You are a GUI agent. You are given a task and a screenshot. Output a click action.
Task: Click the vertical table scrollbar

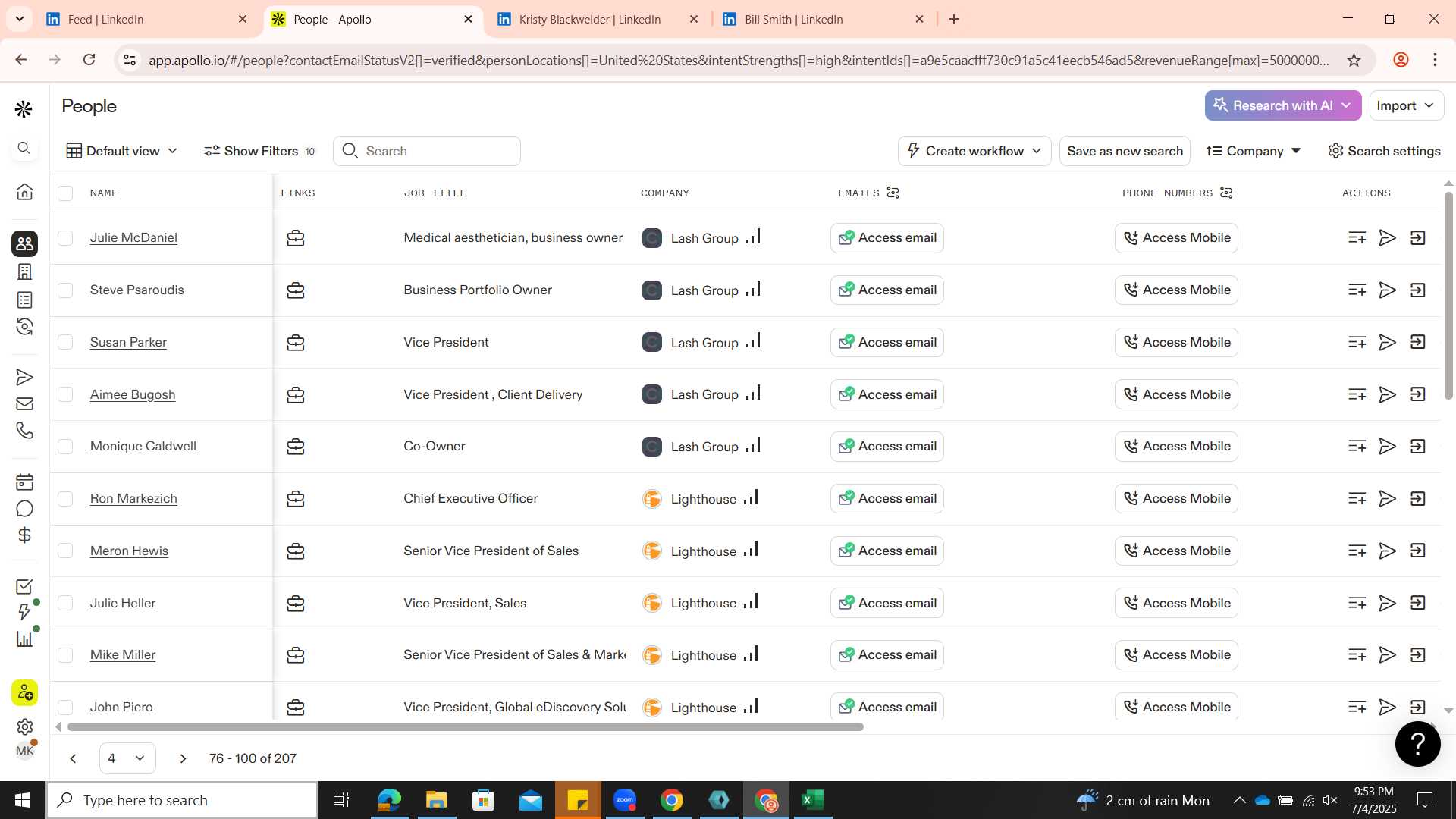1448,296
